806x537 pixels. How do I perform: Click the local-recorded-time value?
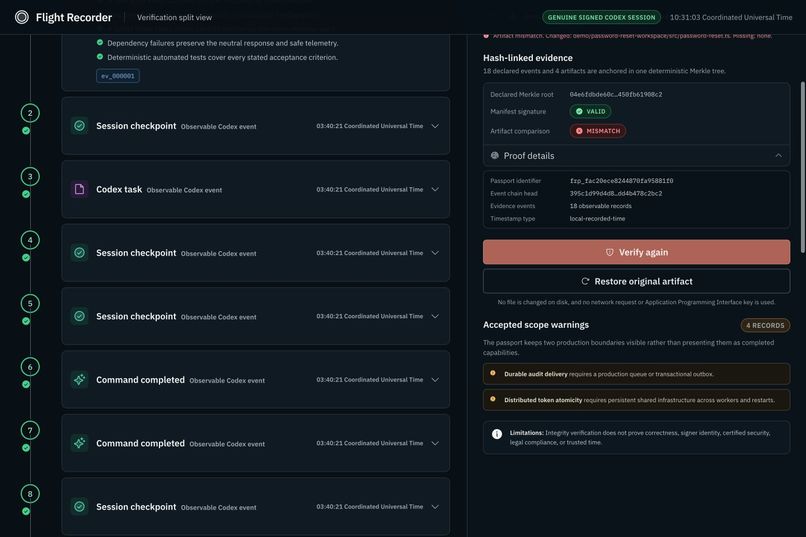tap(597, 218)
